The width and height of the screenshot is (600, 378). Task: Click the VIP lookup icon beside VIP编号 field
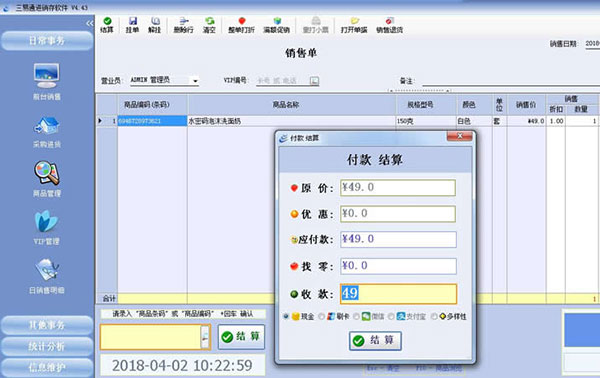click(x=314, y=81)
